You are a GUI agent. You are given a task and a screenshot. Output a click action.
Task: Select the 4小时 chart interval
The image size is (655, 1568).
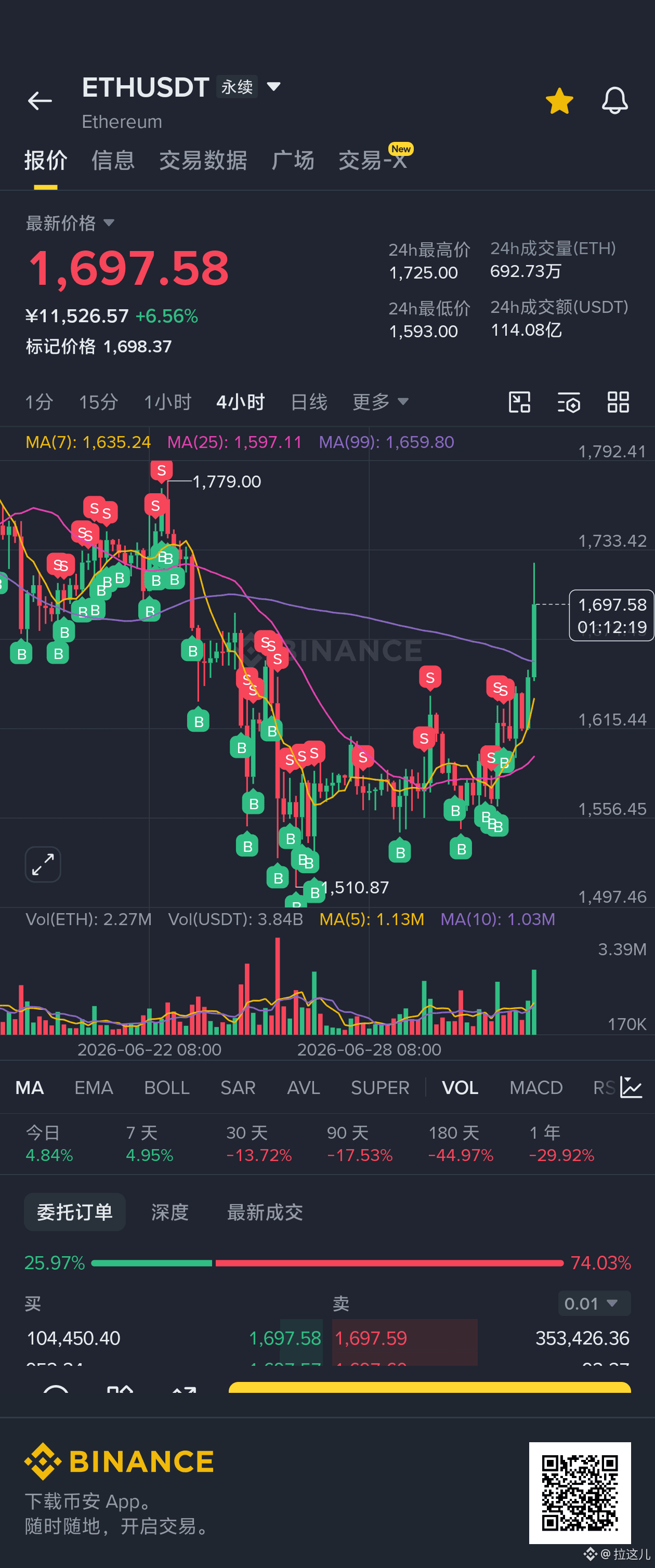(x=241, y=402)
